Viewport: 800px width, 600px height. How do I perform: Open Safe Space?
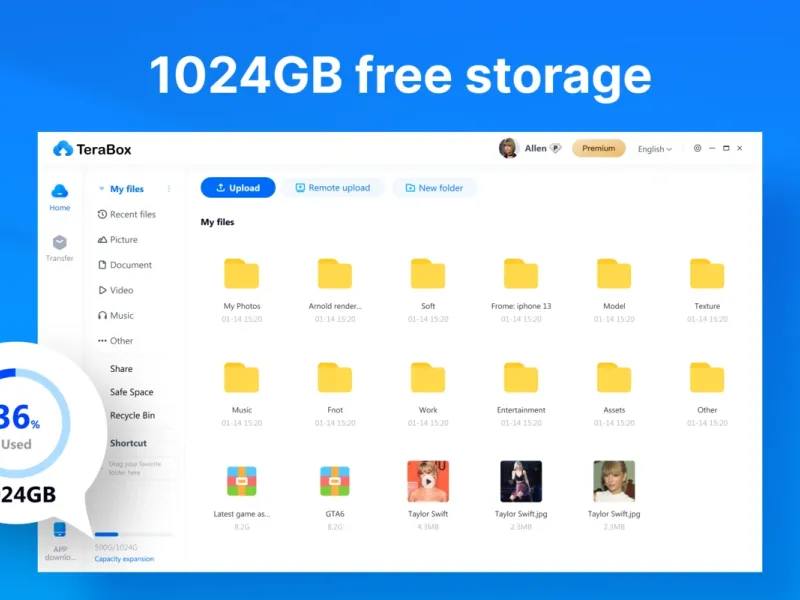point(132,392)
